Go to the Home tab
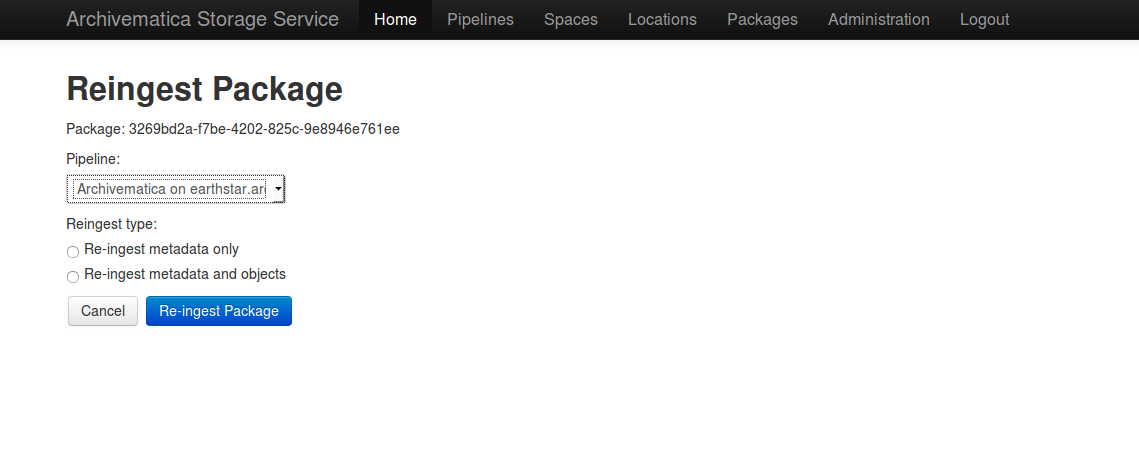The height and width of the screenshot is (454, 1139). 395,19
